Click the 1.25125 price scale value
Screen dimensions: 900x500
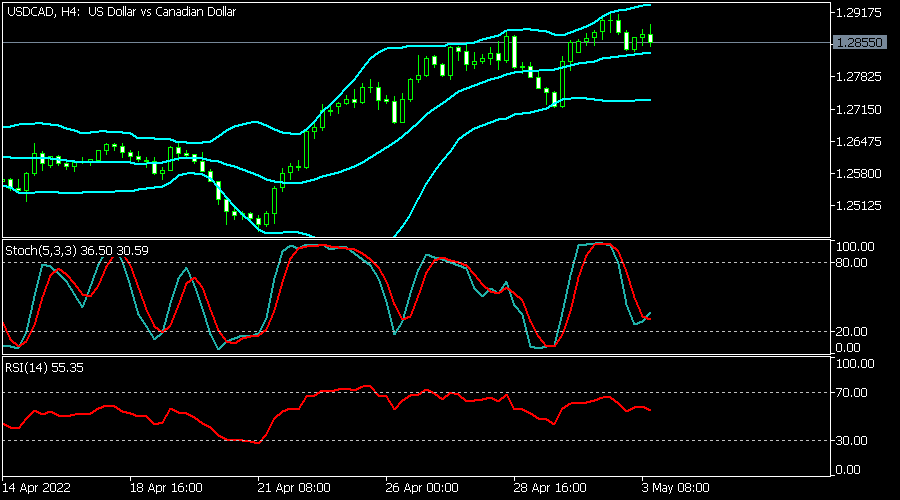tap(859, 206)
